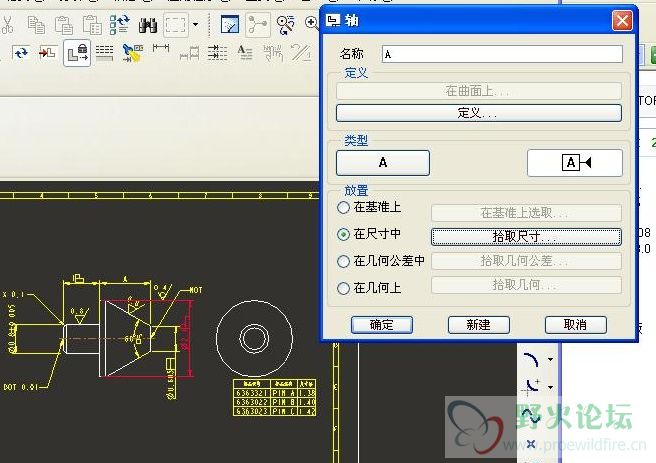Image resolution: width=656 pixels, height=463 pixels.
Task: Click the text style A icon
Action: pyautogui.click(x=245, y=53)
